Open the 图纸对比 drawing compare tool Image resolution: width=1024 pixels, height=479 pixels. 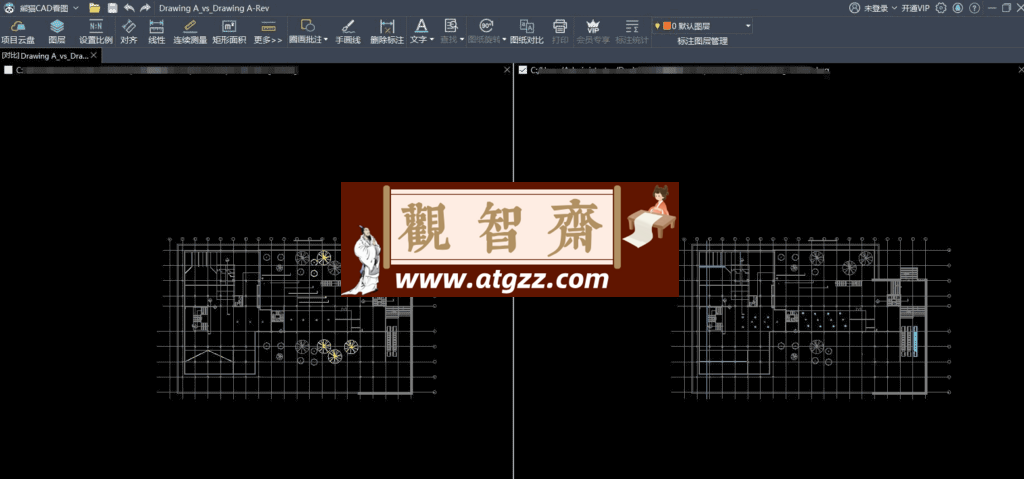pyautogui.click(x=526, y=31)
